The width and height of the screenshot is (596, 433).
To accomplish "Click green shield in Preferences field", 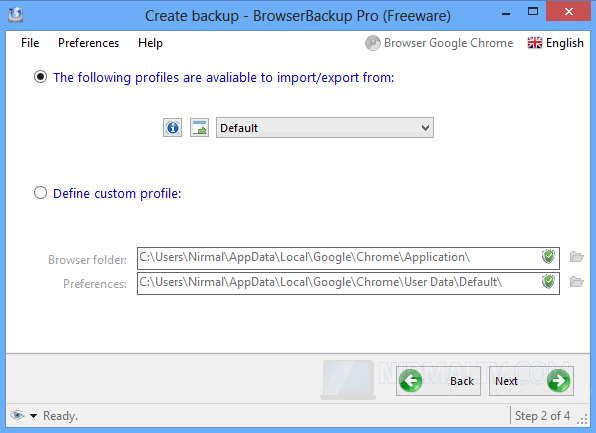I will tap(548, 281).
